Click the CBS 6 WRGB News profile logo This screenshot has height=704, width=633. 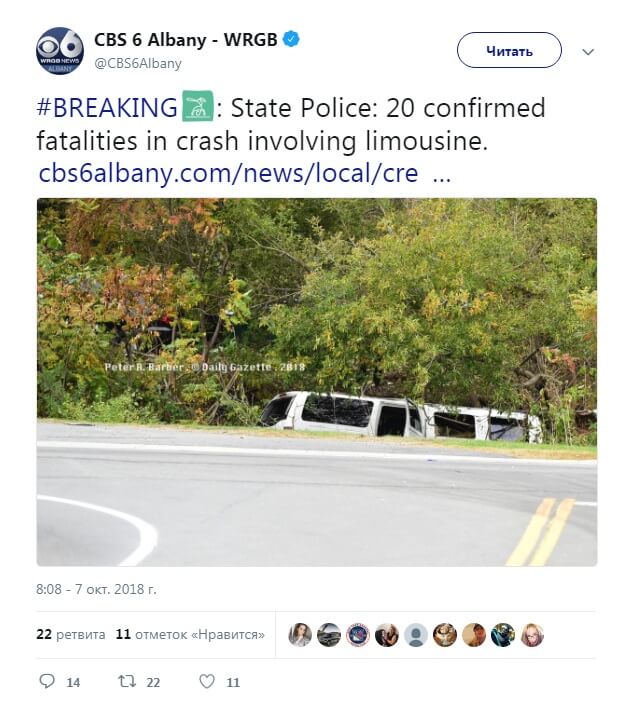60,51
